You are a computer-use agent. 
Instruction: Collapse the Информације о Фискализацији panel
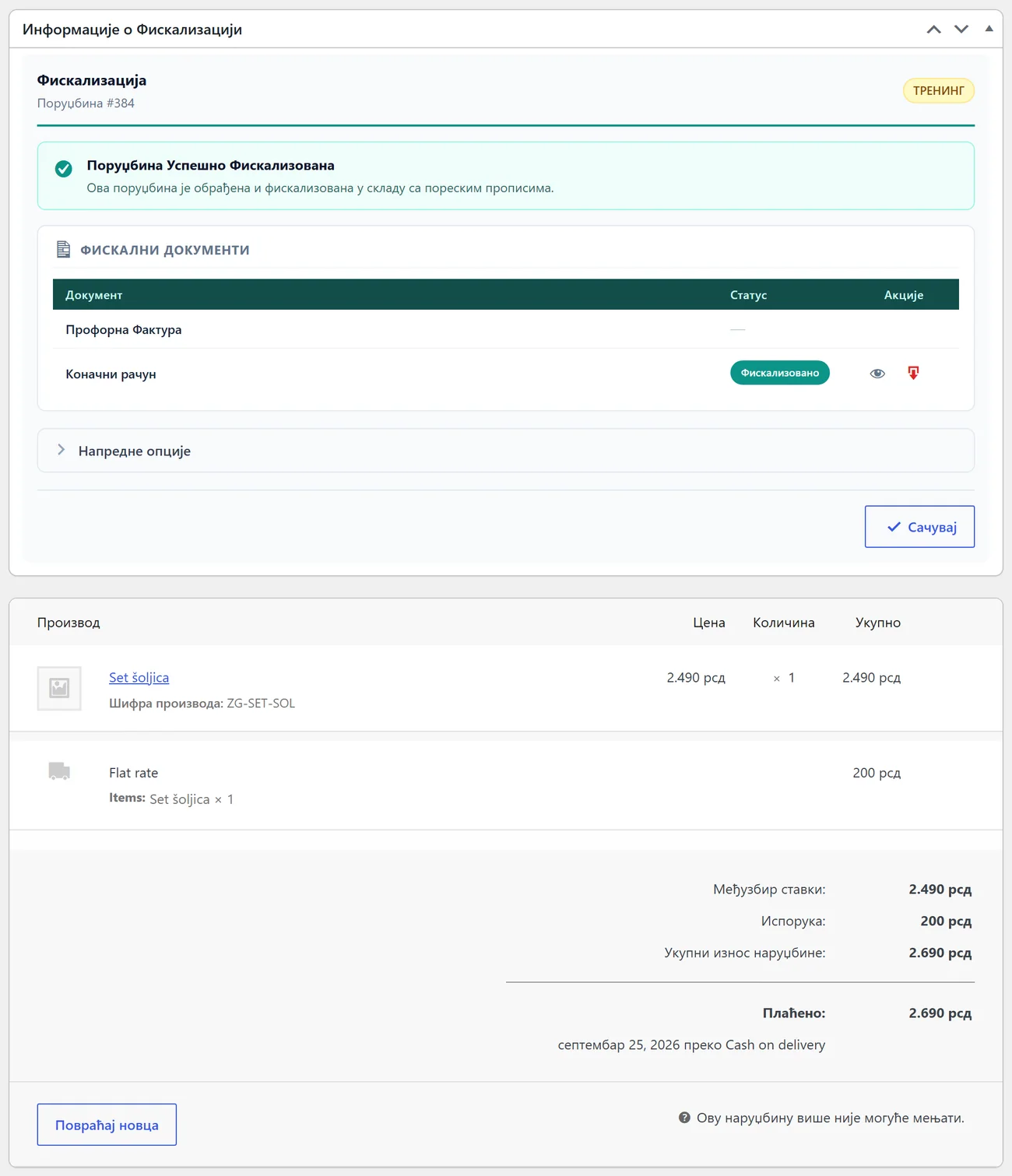tap(989, 29)
